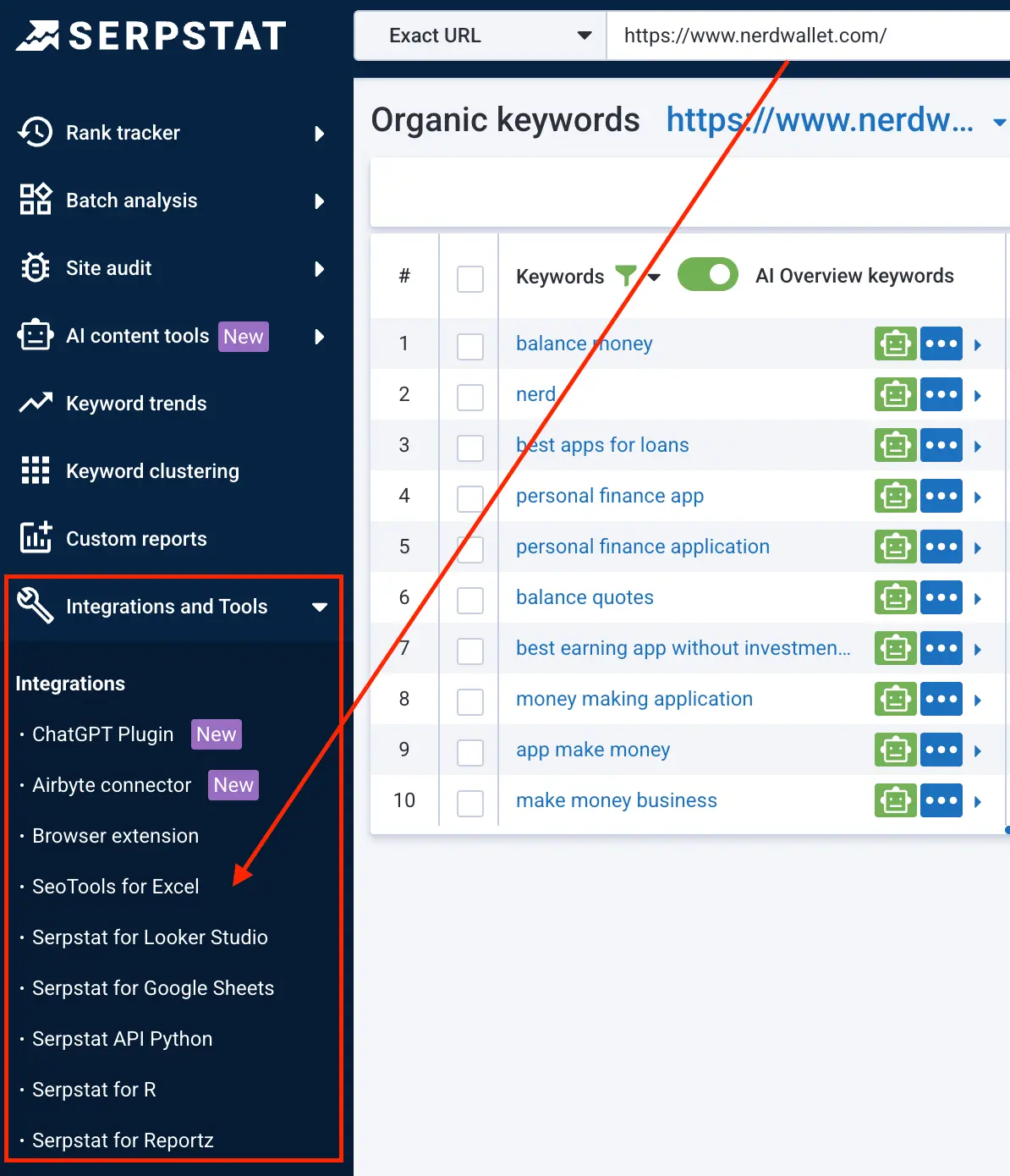Open Airbyte connector integration

[112, 785]
